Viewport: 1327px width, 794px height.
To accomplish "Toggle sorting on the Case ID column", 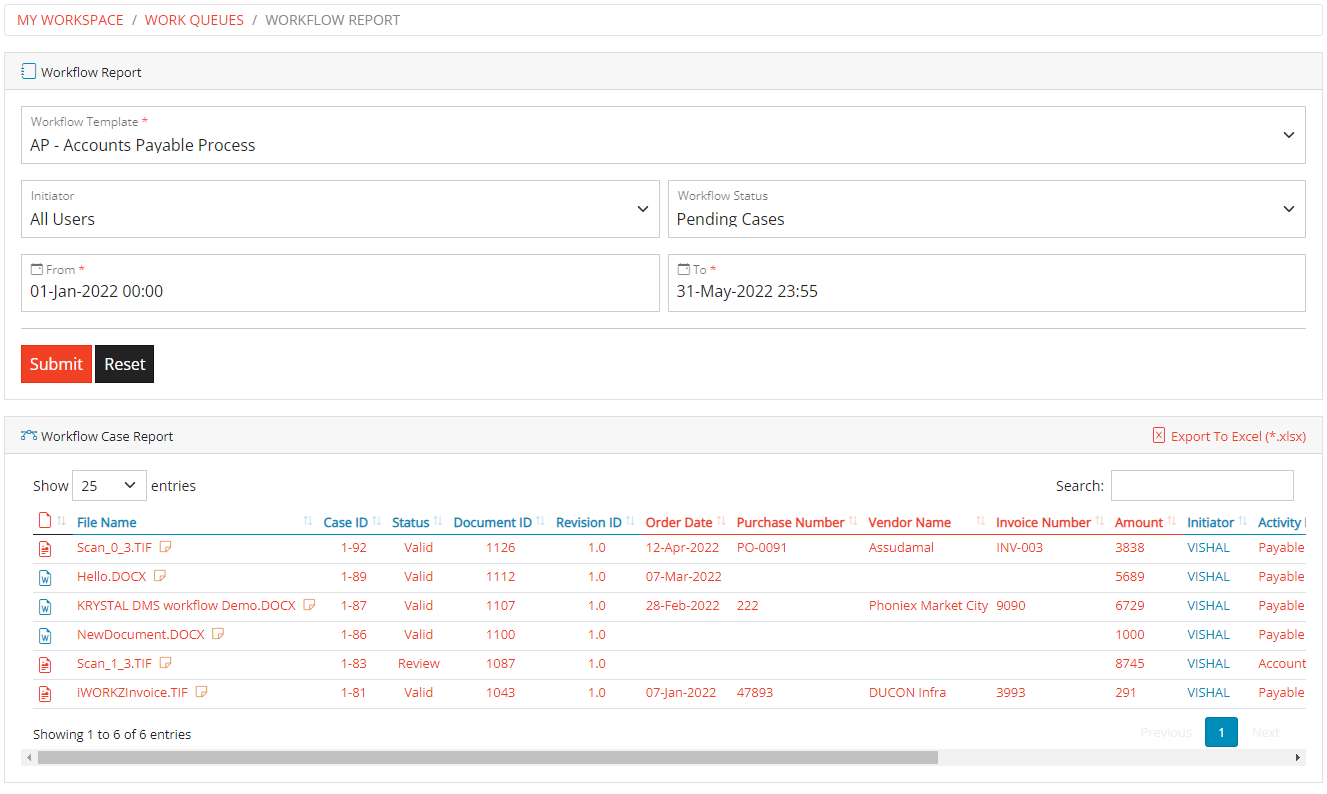I will pyautogui.click(x=344, y=521).
